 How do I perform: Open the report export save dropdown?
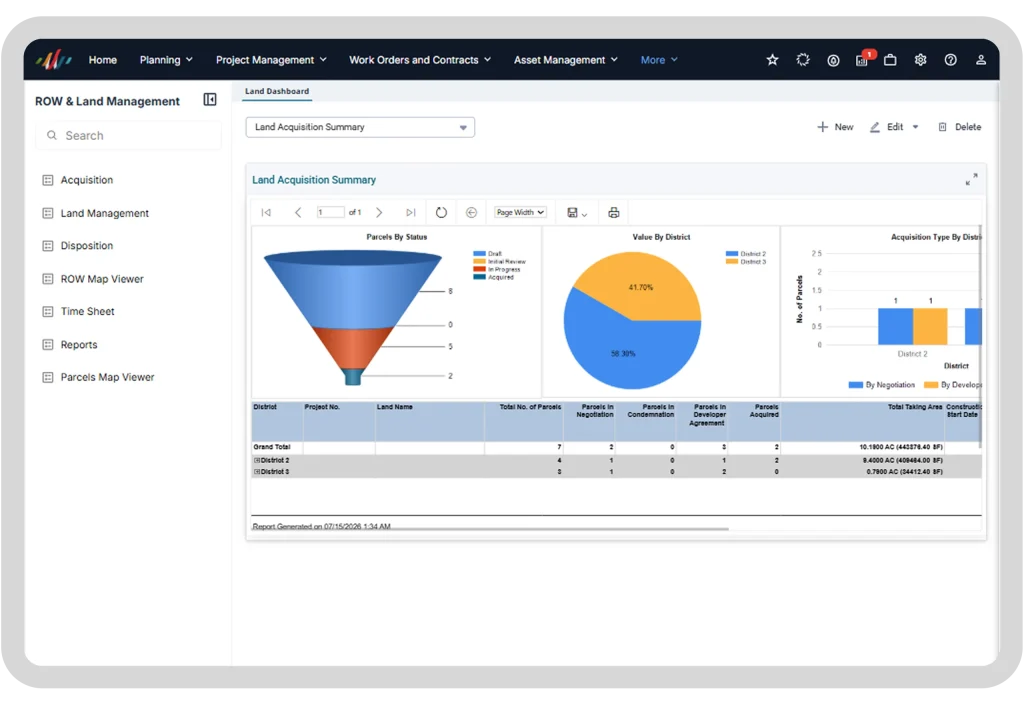click(x=577, y=213)
